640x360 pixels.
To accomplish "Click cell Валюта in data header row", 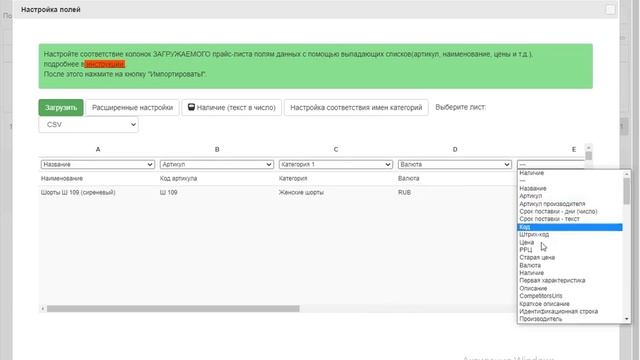I will (x=409, y=178).
